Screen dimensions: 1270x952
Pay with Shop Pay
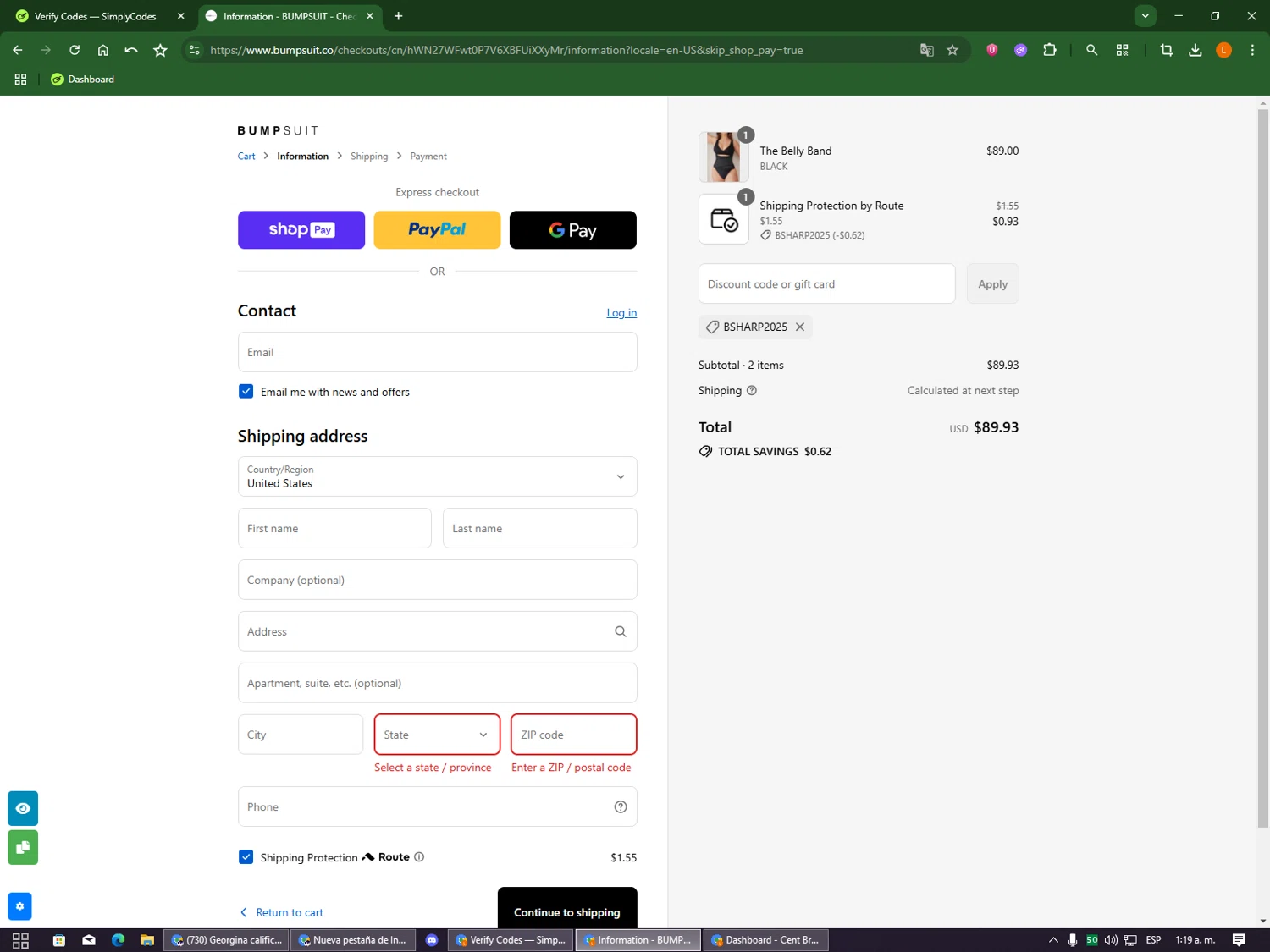coord(301,229)
